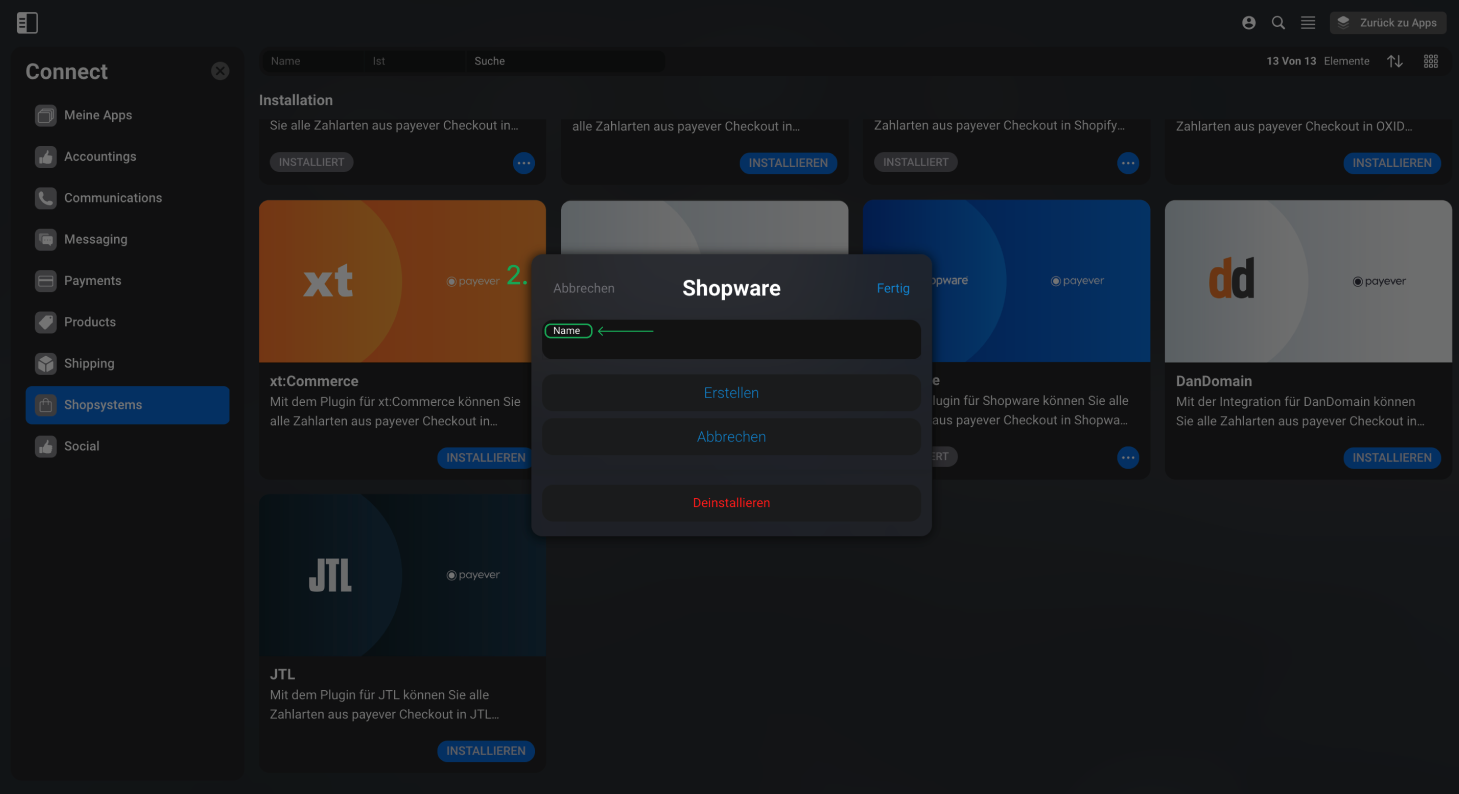Install the DanDomain integration
The image size is (1459, 794).
click(1392, 458)
